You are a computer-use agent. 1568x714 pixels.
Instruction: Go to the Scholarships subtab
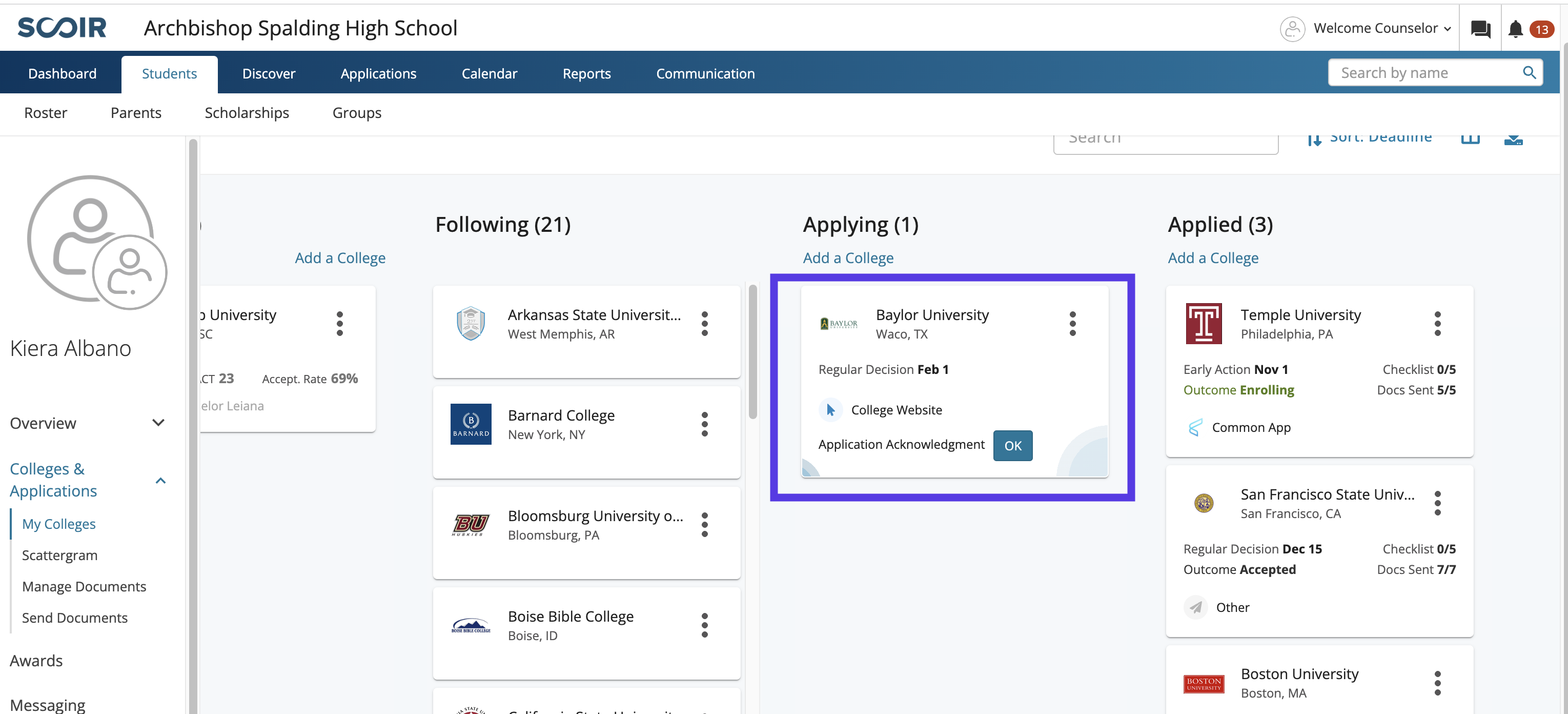247,113
